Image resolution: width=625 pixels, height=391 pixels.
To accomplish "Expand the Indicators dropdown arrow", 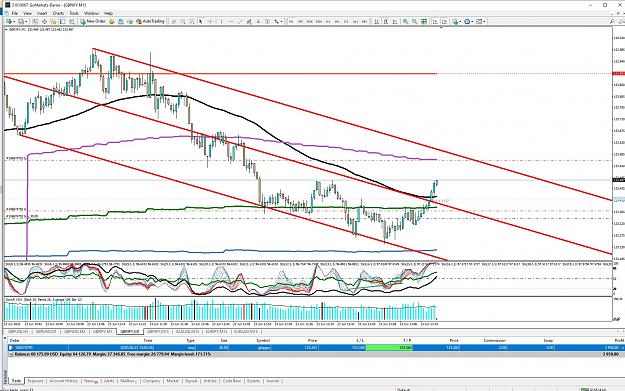I will click(x=460, y=22).
